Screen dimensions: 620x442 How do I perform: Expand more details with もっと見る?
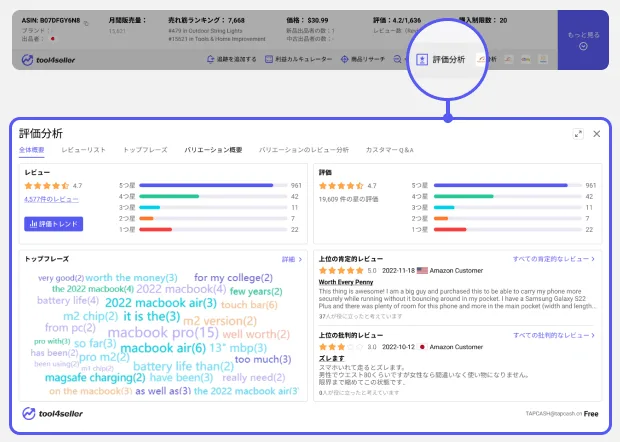(583, 40)
